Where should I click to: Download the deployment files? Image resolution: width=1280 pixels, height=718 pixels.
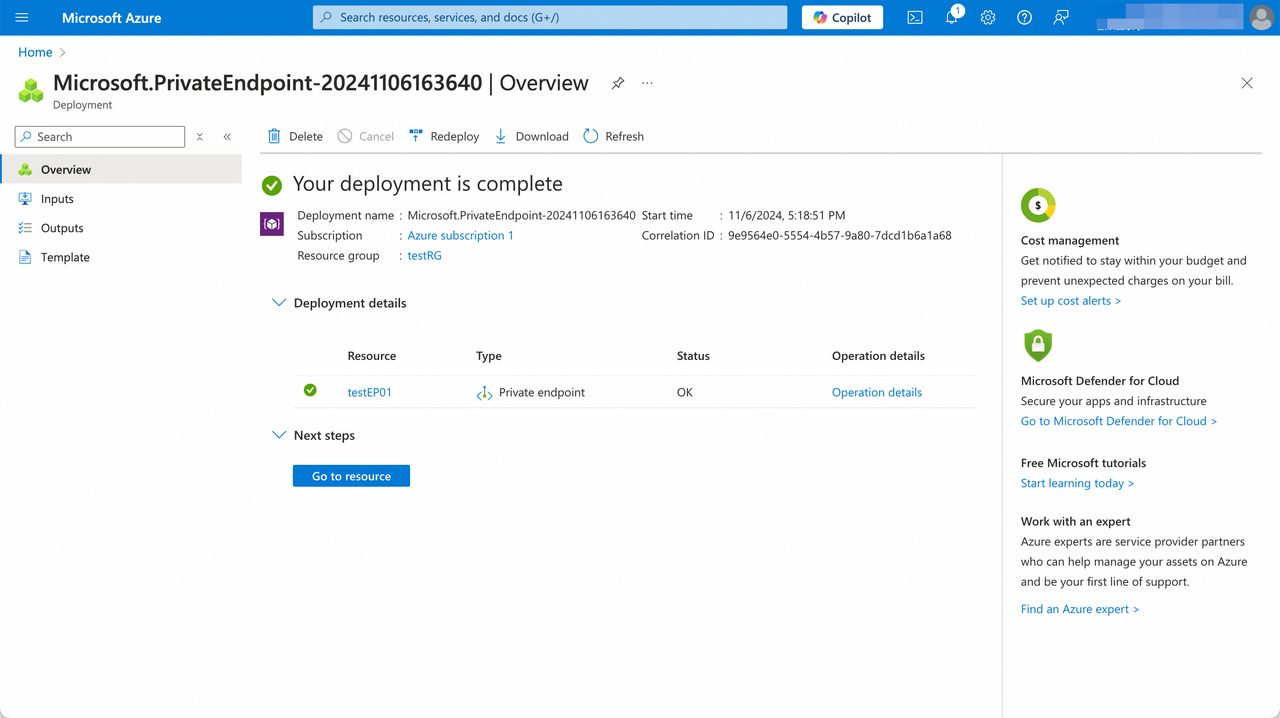tap(531, 136)
